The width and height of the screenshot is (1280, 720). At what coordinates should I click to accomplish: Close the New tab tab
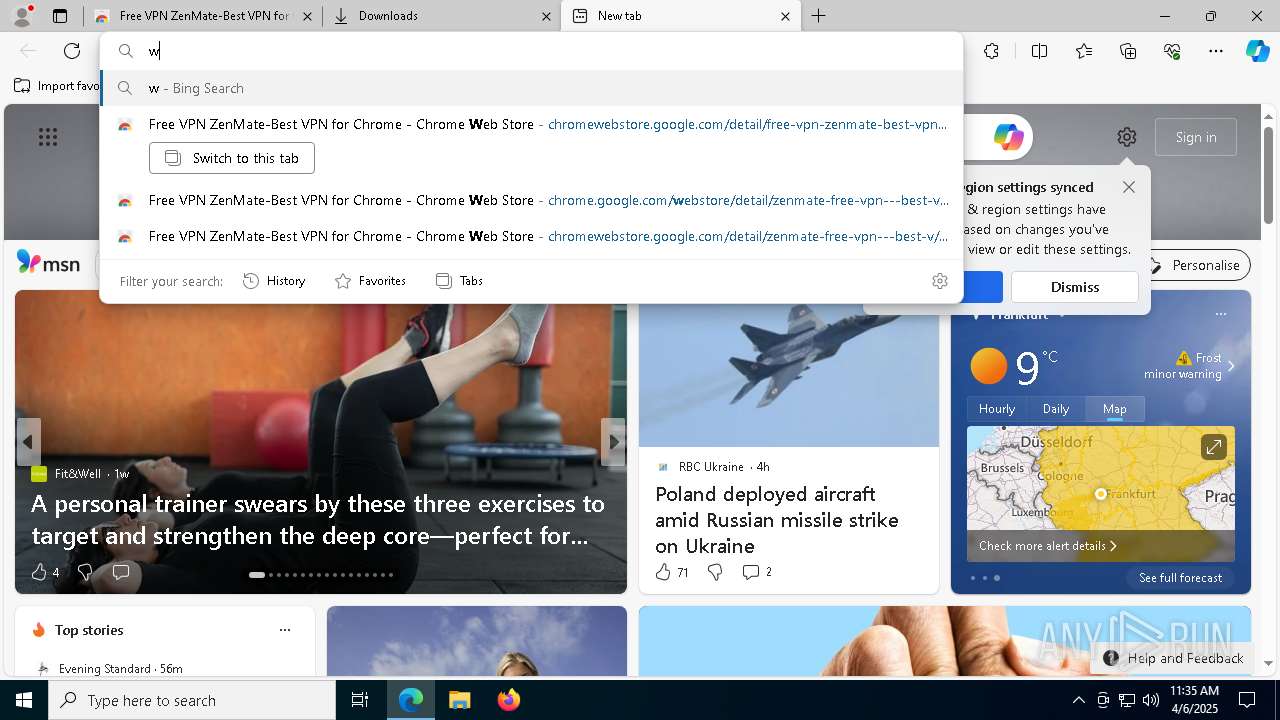click(x=785, y=16)
